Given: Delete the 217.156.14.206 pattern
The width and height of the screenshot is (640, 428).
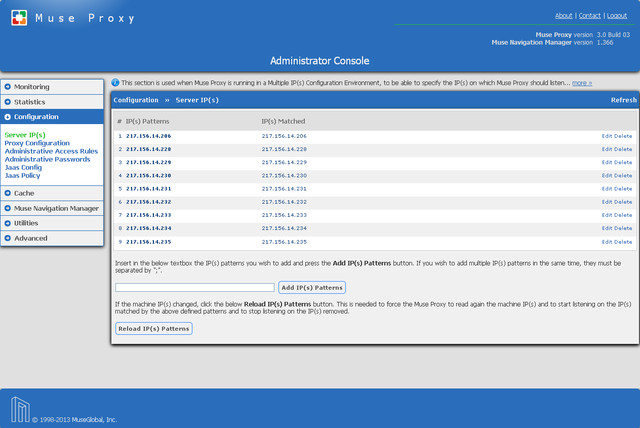Looking at the screenshot, I should coord(623,136).
